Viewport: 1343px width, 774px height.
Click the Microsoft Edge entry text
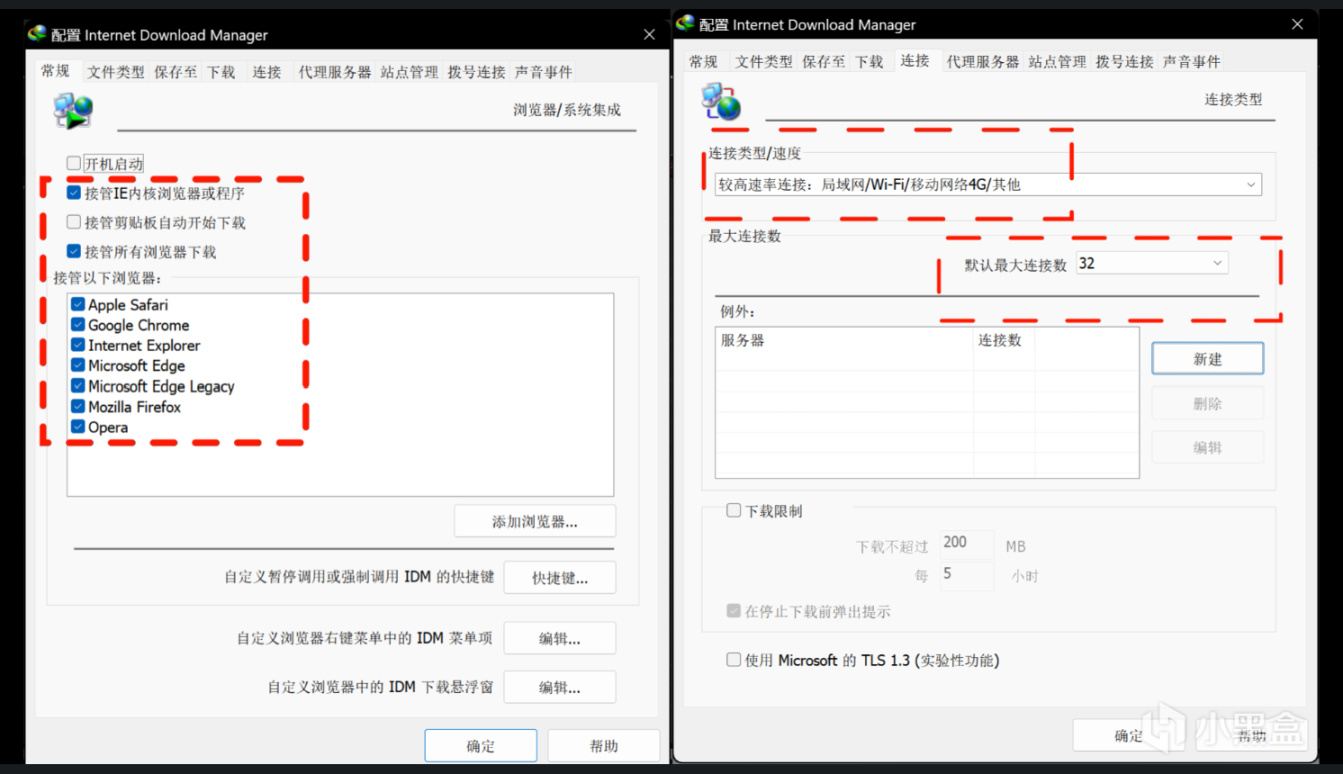pos(137,366)
